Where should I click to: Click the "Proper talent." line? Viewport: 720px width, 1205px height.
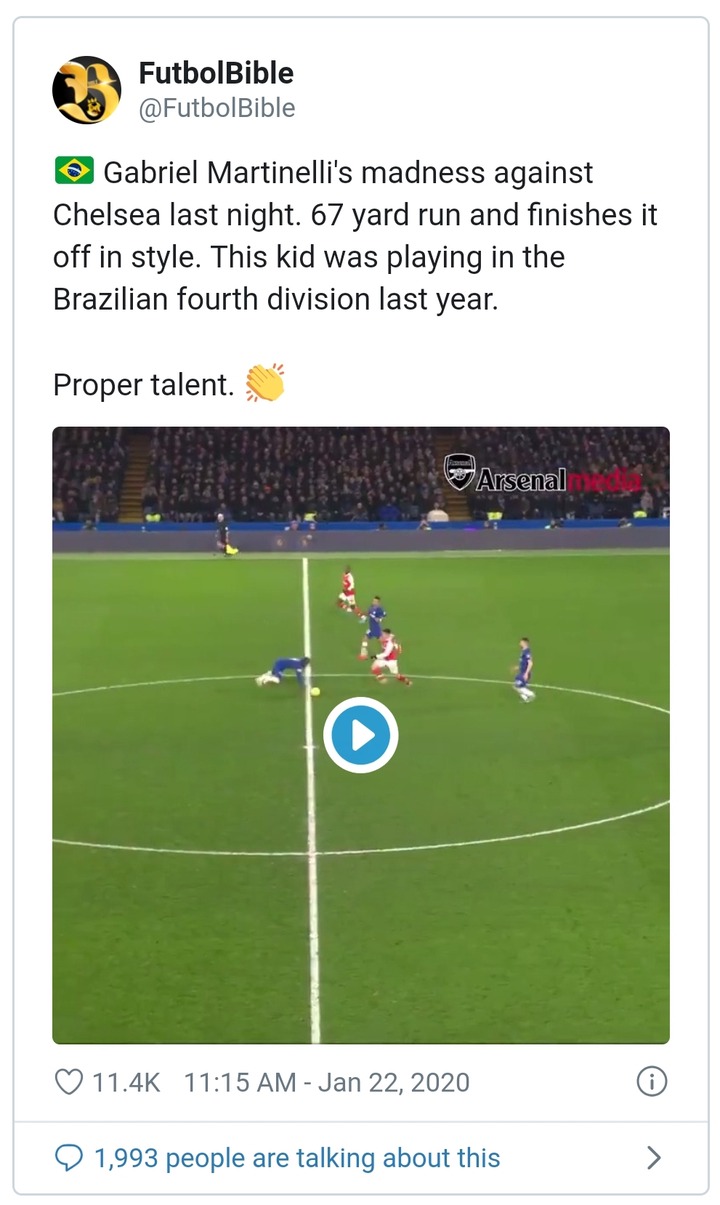tap(143, 385)
